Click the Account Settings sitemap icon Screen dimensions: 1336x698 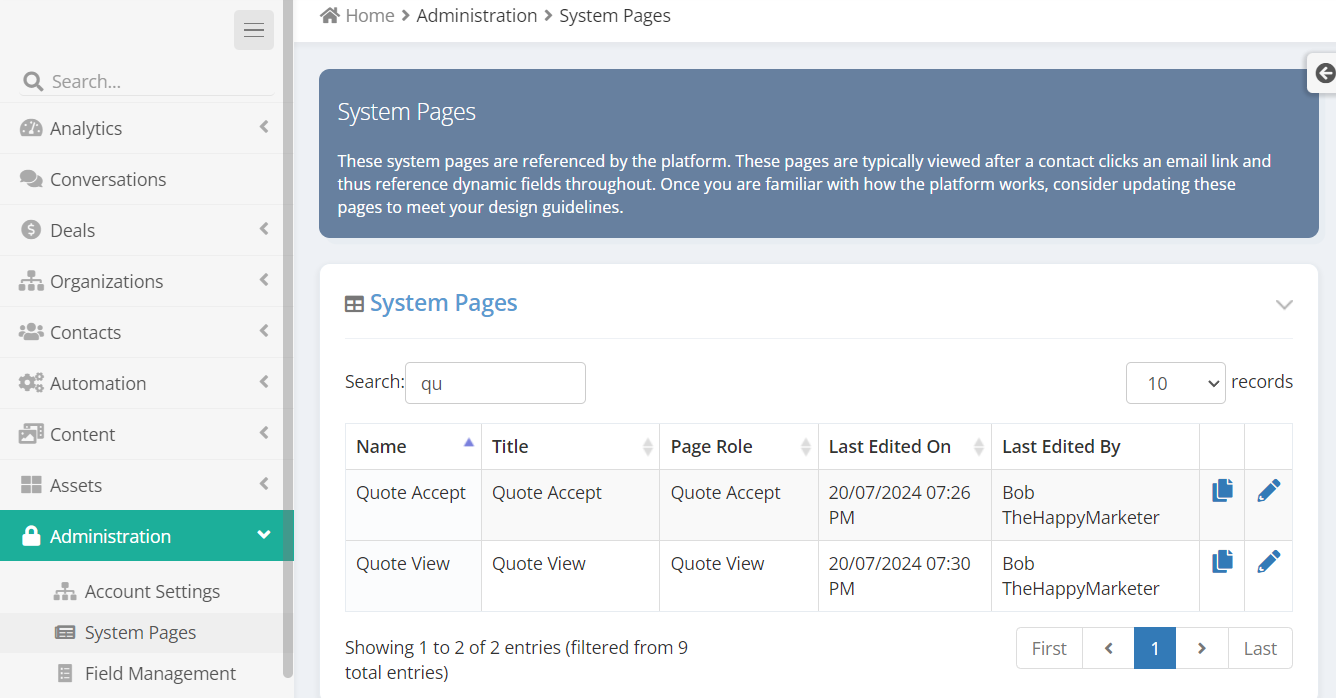[65, 592]
